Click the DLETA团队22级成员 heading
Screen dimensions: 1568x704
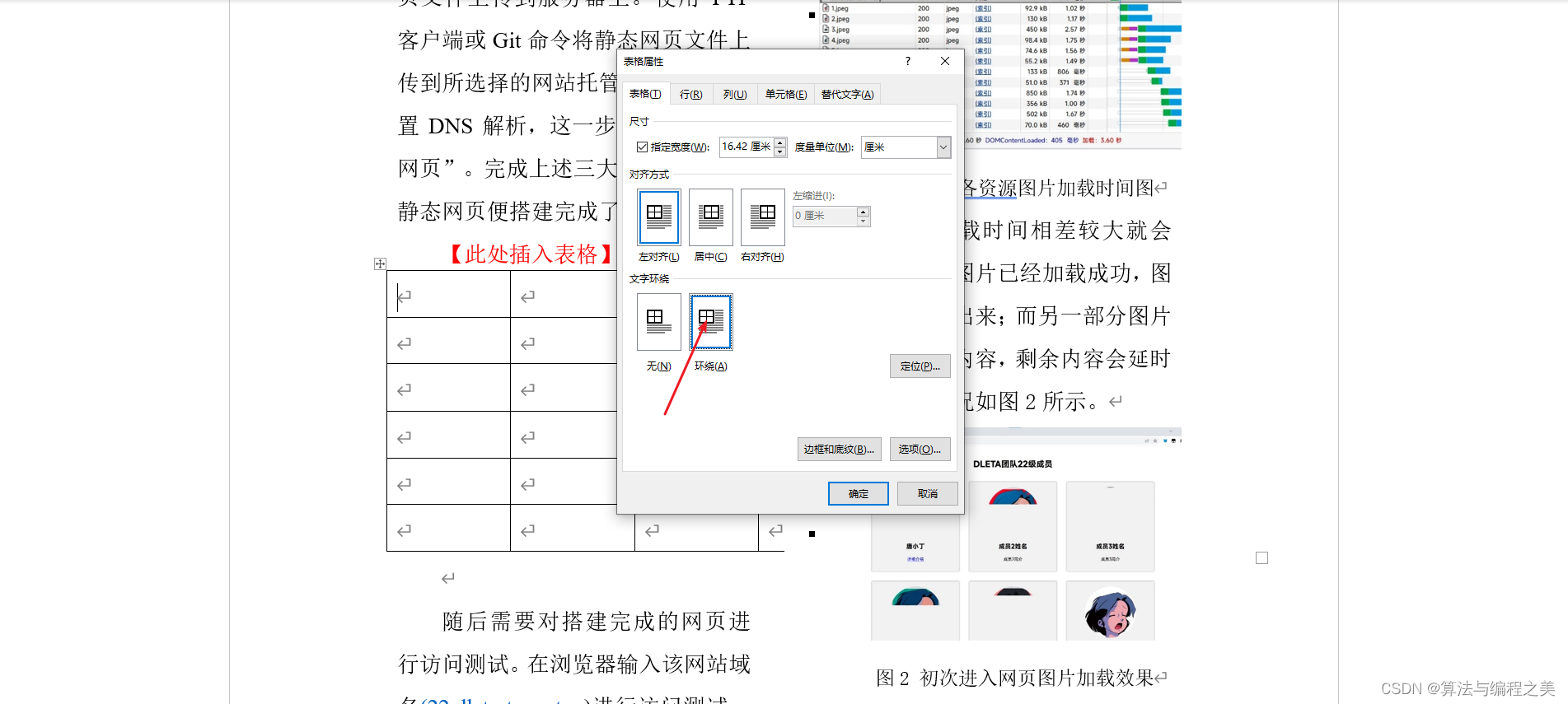click(x=1013, y=464)
